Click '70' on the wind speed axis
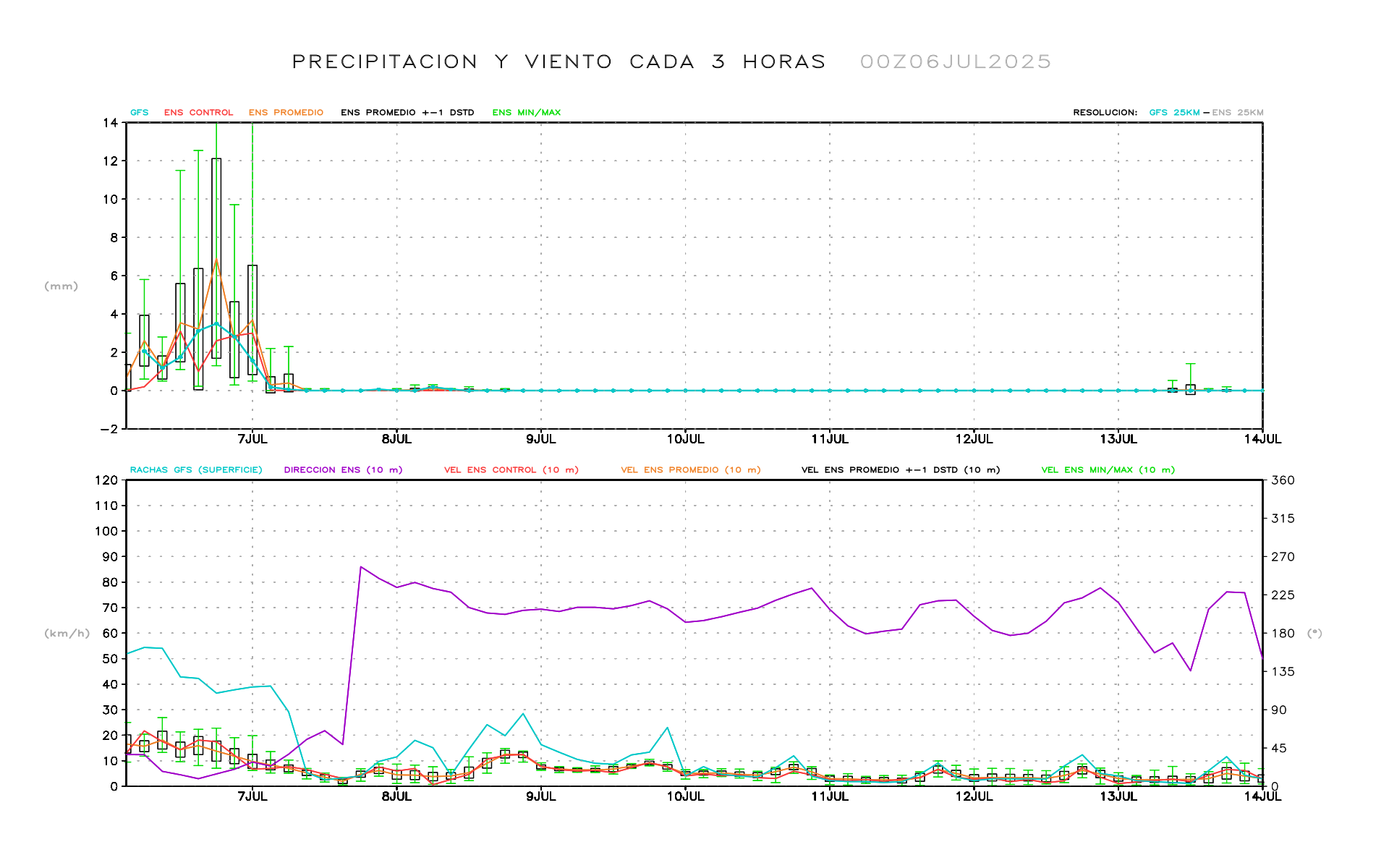This screenshot has width=1389, height=868. [110, 608]
